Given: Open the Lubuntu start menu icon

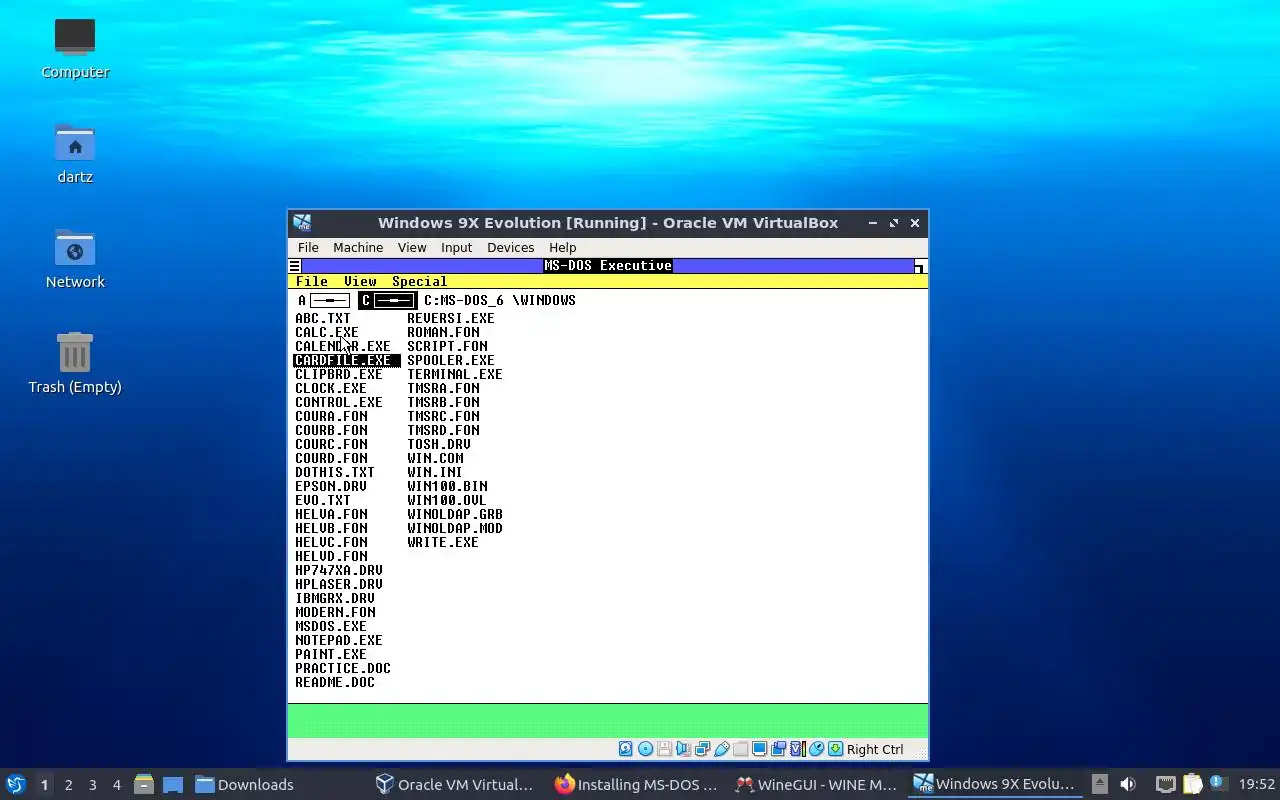Looking at the screenshot, I should pyautogui.click(x=16, y=784).
